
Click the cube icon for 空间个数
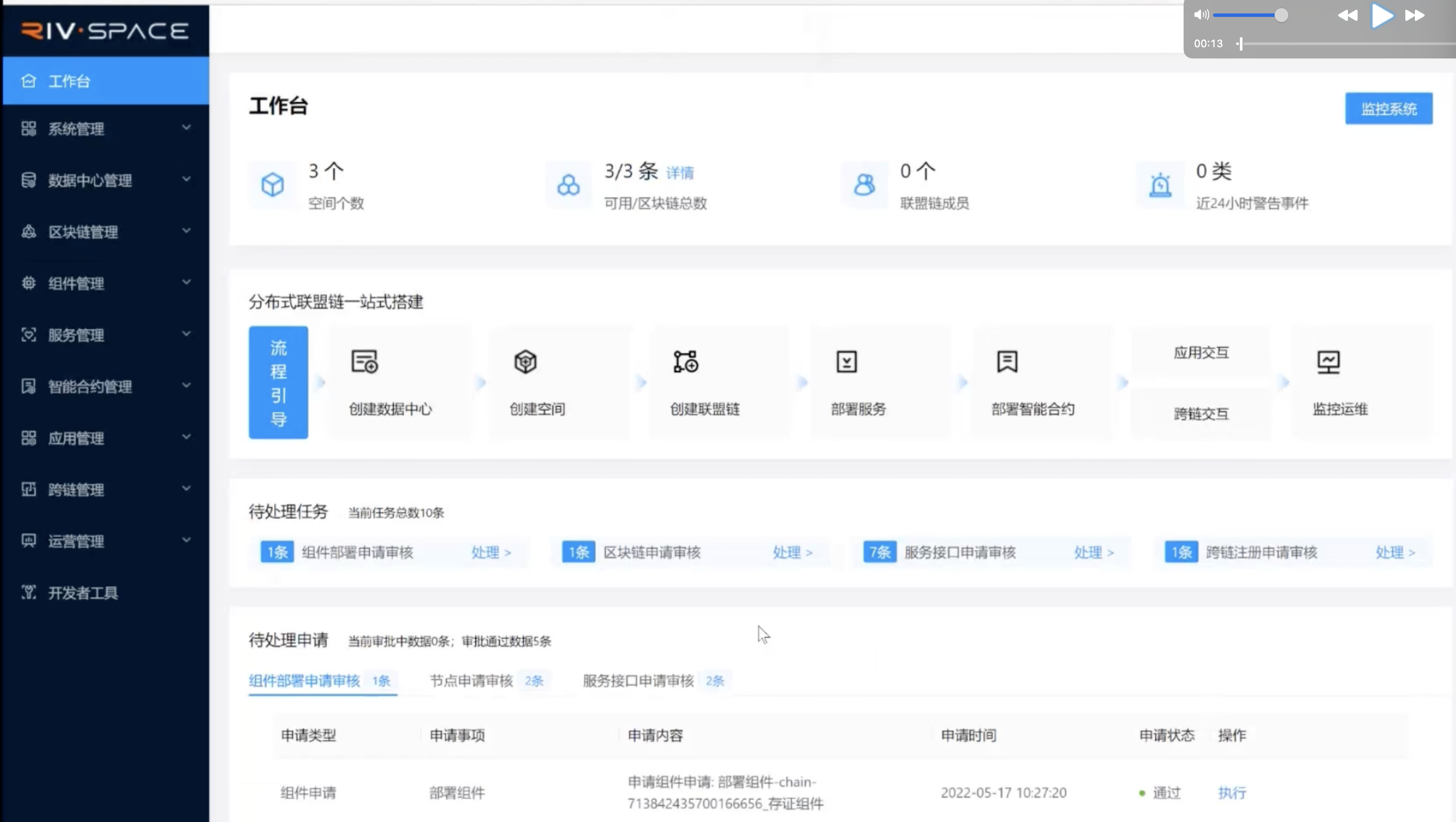[x=272, y=184]
